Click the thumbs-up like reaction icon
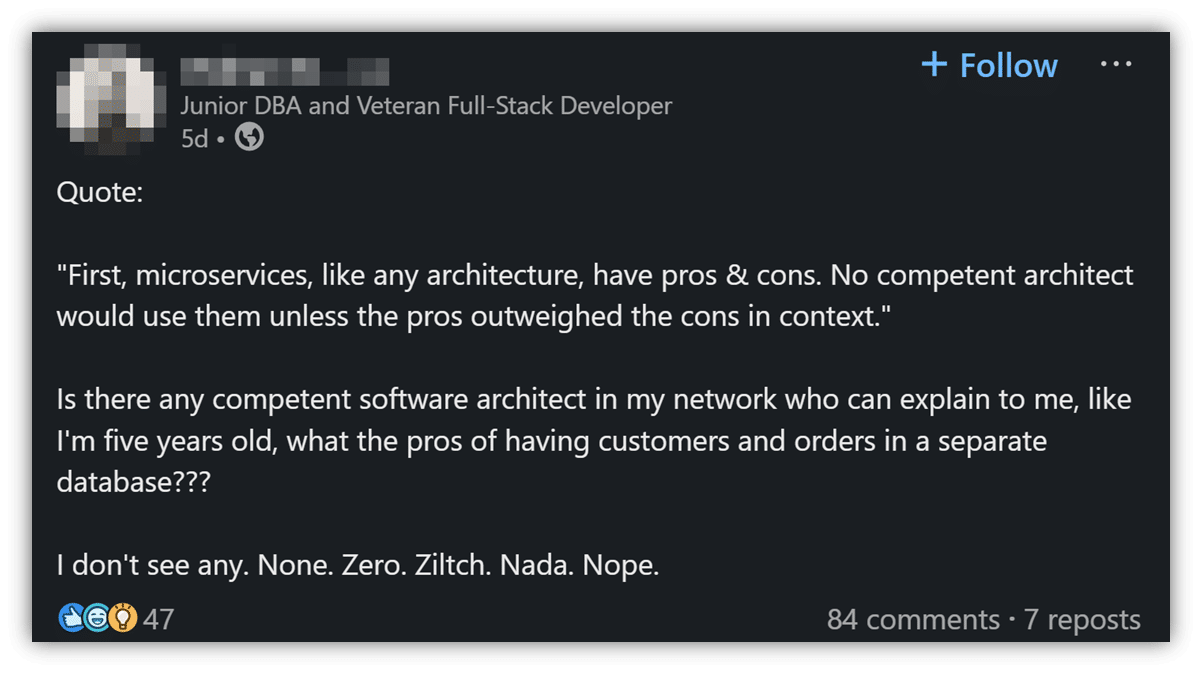 coord(71,619)
